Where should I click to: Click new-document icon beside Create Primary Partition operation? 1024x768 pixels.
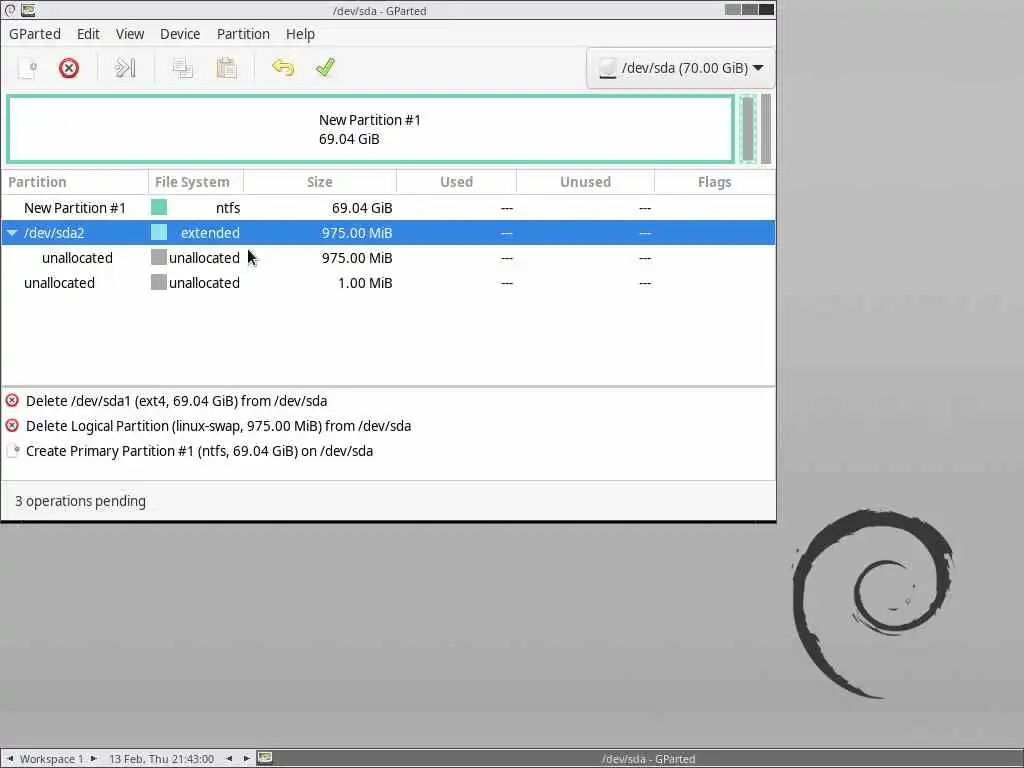pyautogui.click(x=12, y=451)
